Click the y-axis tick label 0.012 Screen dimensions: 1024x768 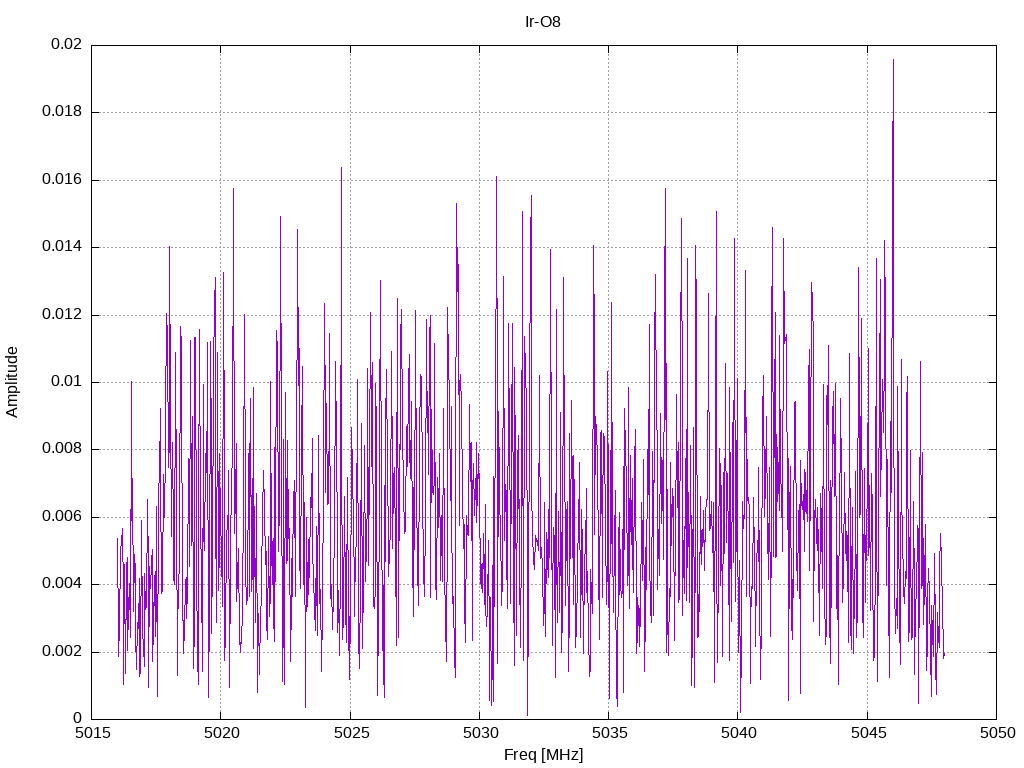(x=62, y=315)
